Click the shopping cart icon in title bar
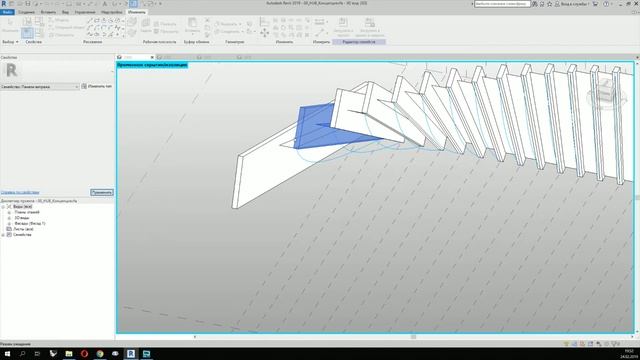Screen dimensions: 640x360 pos(595,4)
